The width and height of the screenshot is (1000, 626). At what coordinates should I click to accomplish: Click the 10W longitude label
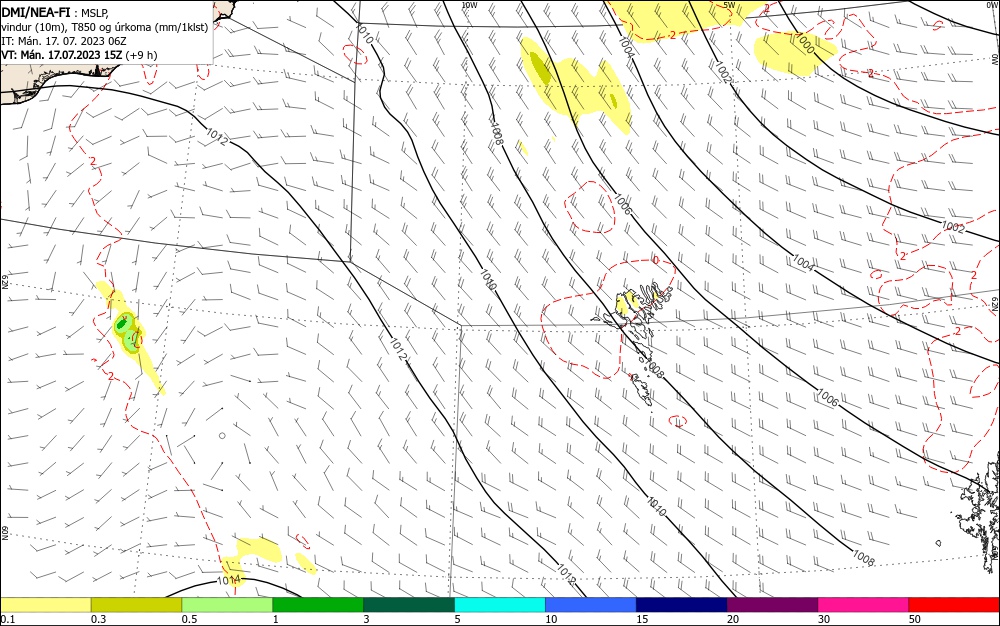(469, 5)
